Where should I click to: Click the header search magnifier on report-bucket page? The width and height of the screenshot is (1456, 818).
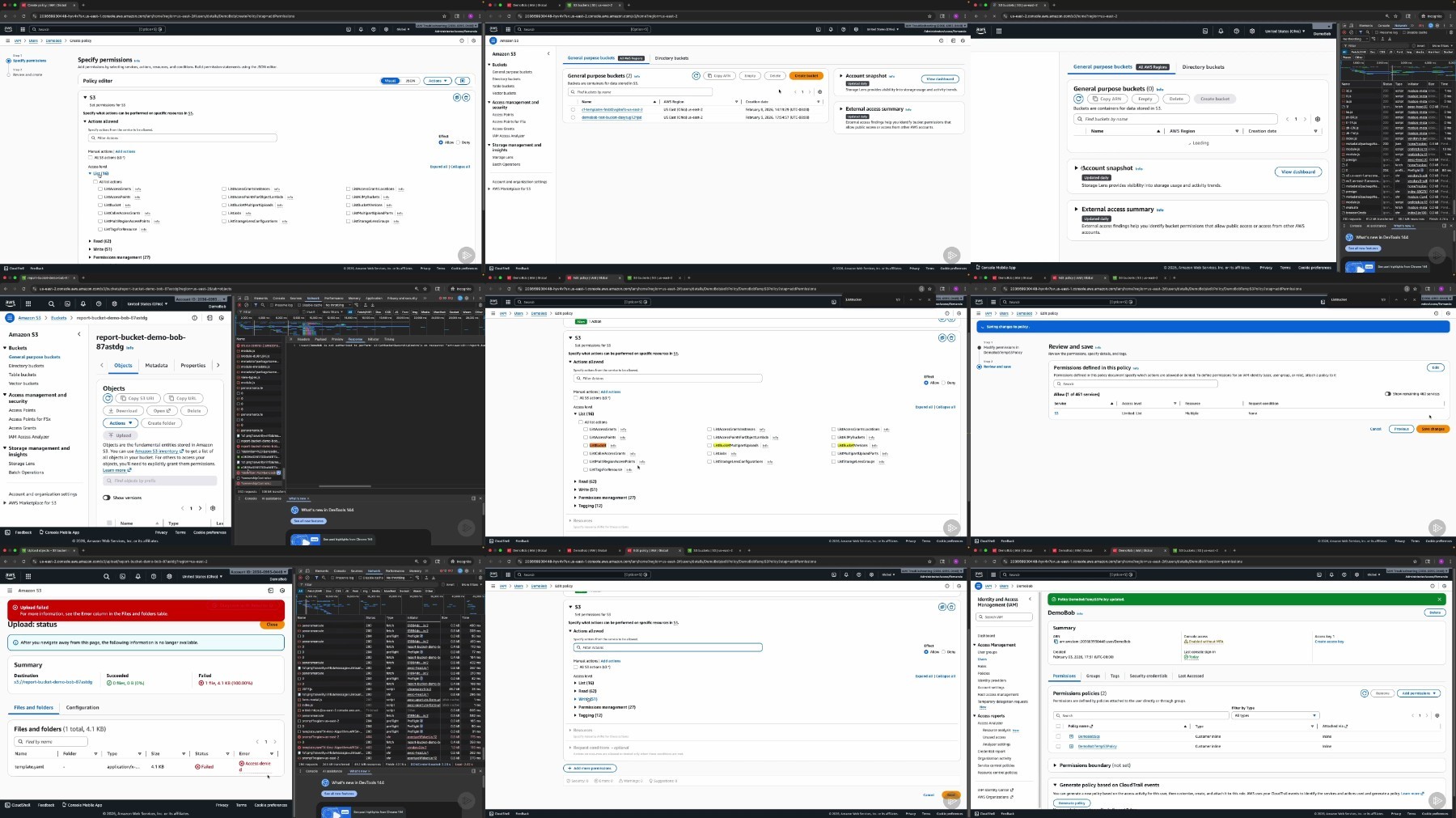pos(51,304)
